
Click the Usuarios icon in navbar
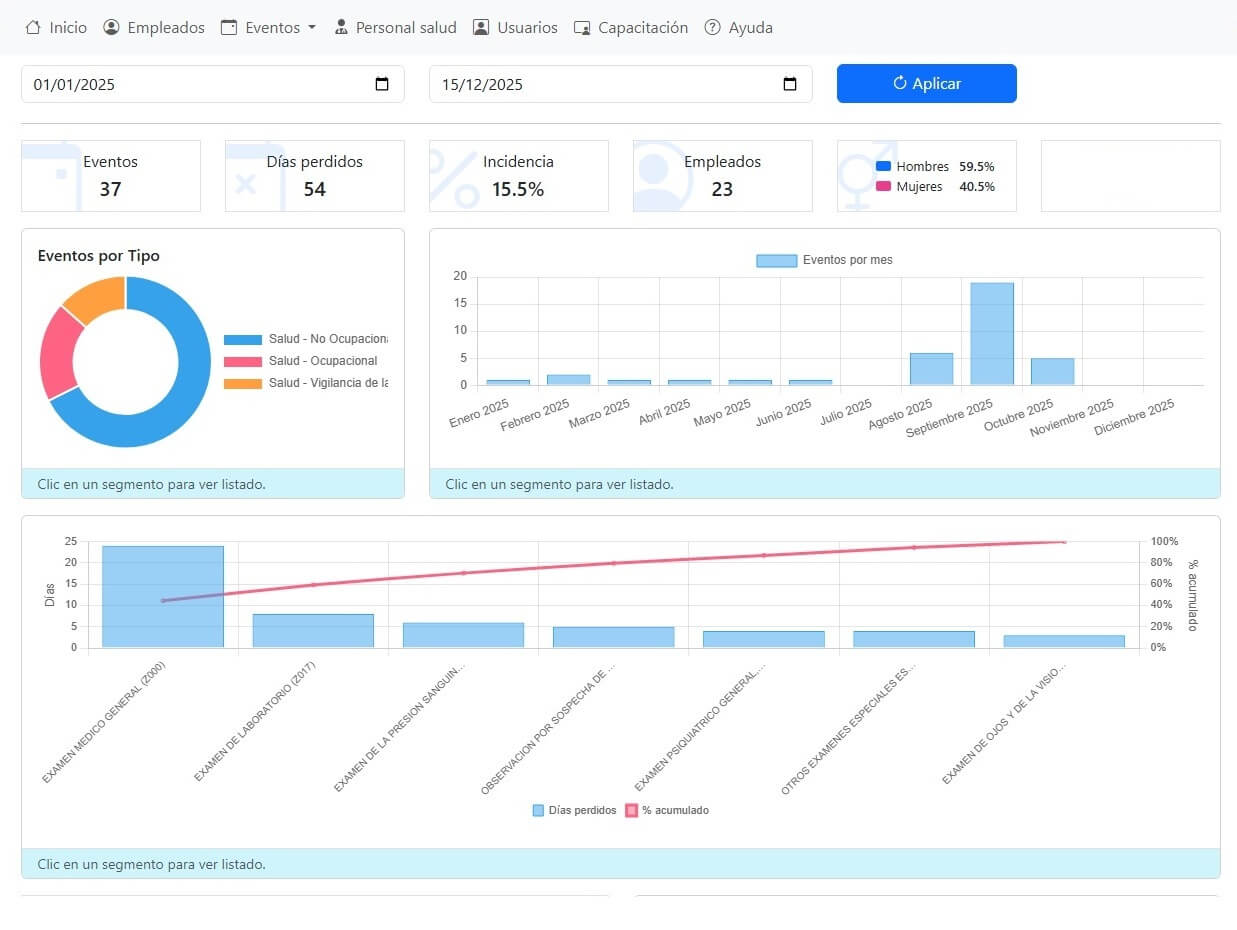pos(481,28)
